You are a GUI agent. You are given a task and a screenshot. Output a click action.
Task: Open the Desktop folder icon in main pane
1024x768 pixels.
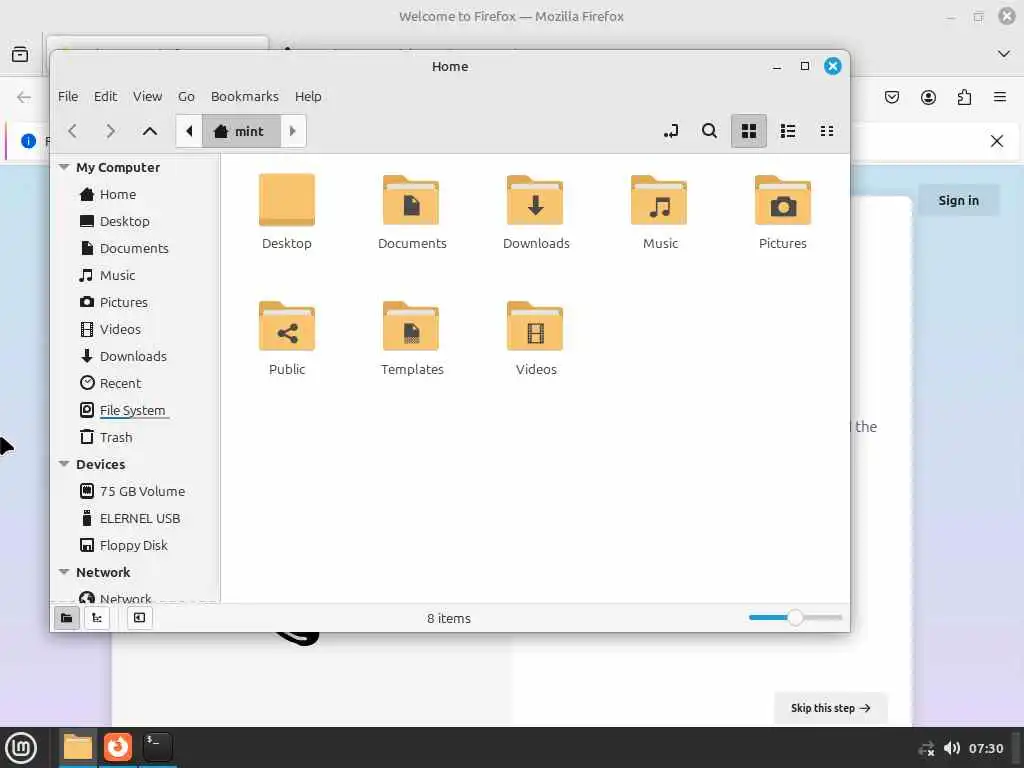coord(287,200)
